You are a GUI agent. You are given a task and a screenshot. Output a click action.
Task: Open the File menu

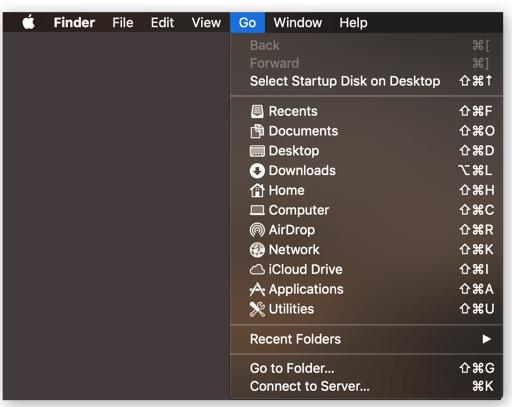pos(123,23)
